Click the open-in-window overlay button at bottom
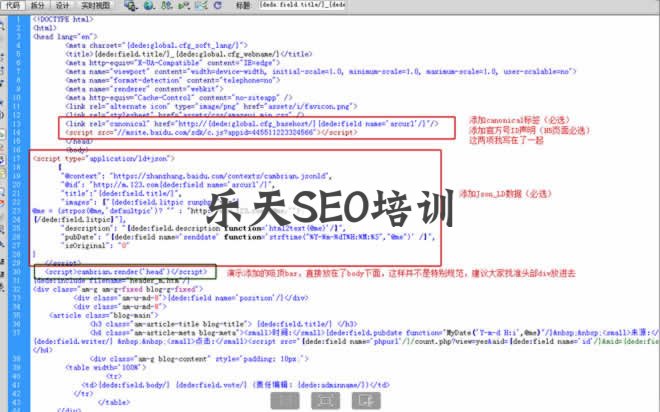The image size is (660, 412). pyautogui.click(x=366, y=401)
